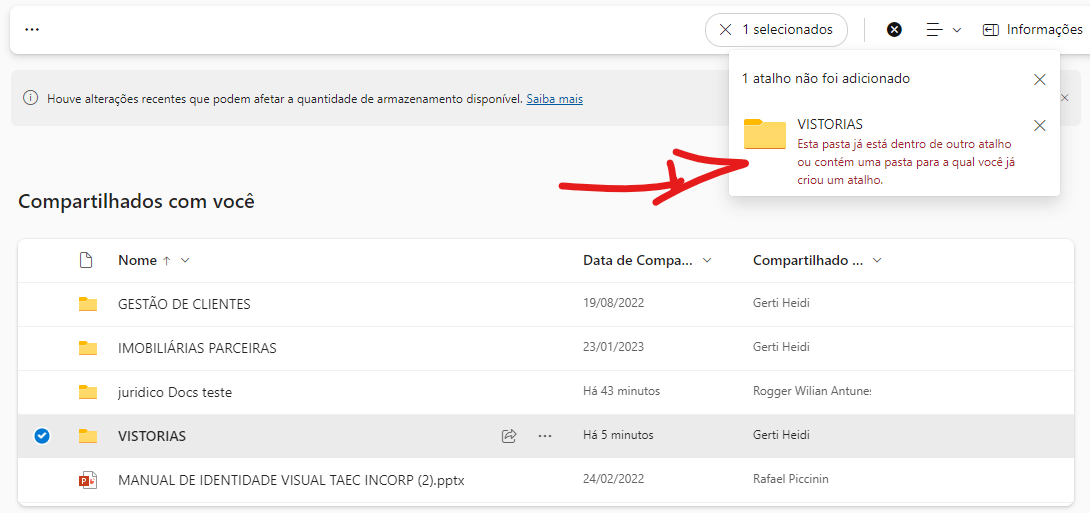Open the GESTÃO DE CLIENTES folder
Viewport: 1090px width, 513px height.
click(x=184, y=304)
